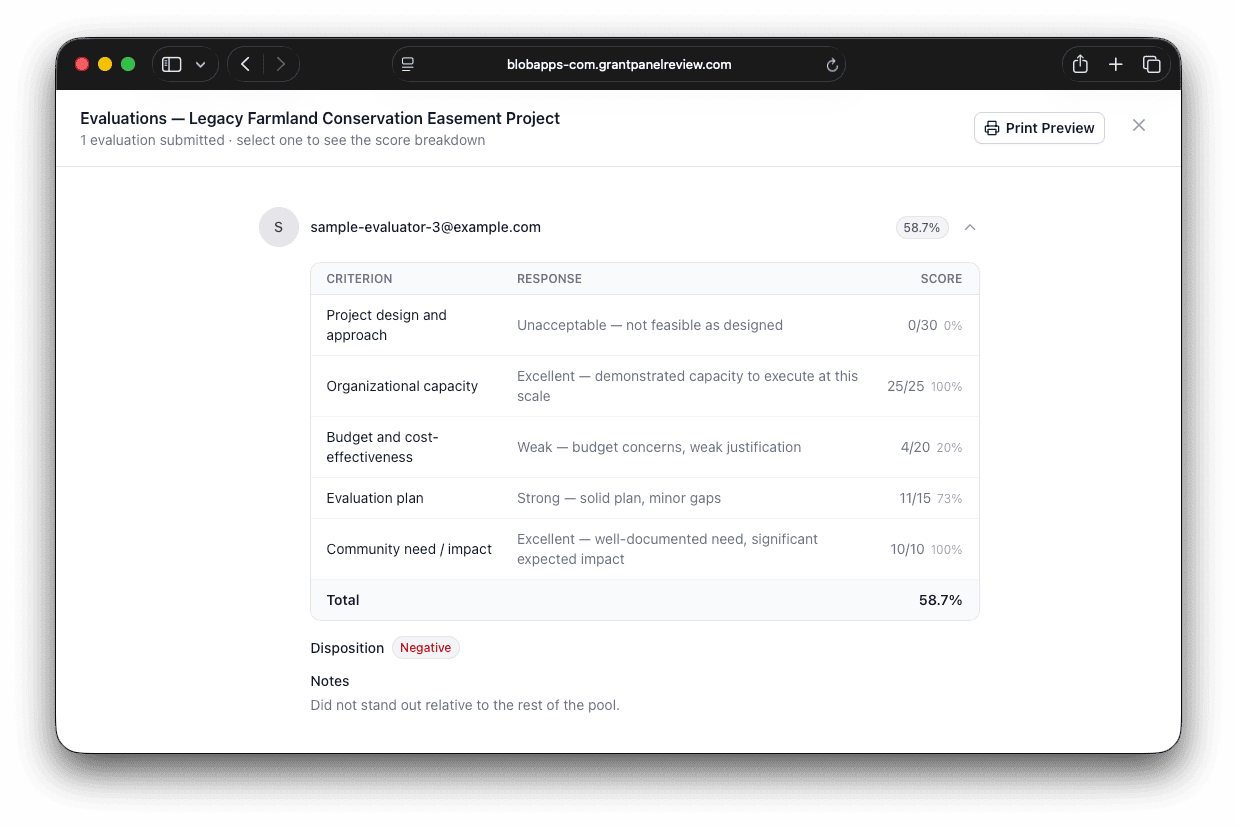
Task: Select the CRITERION column header
Action: click(x=359, y=279)
